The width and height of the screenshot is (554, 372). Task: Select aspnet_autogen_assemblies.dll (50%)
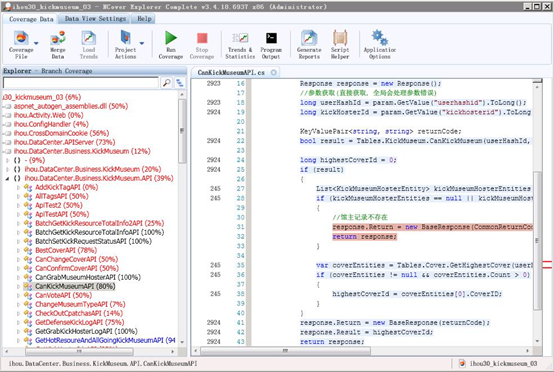[71, 106]
